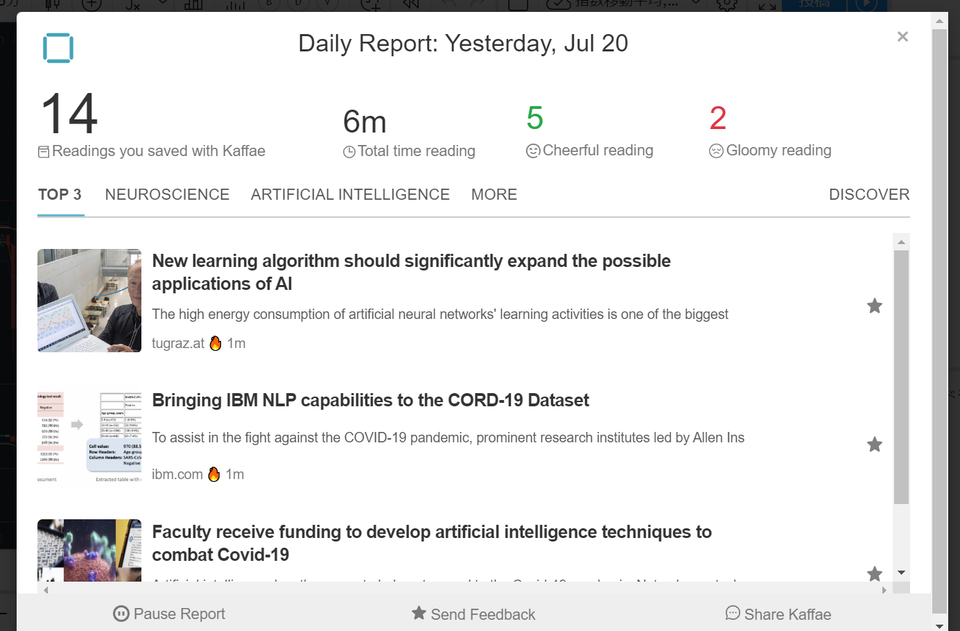Click the Gloomy reading sad face icon
Viewport: 960px width, 631px height.
(716, 151)
